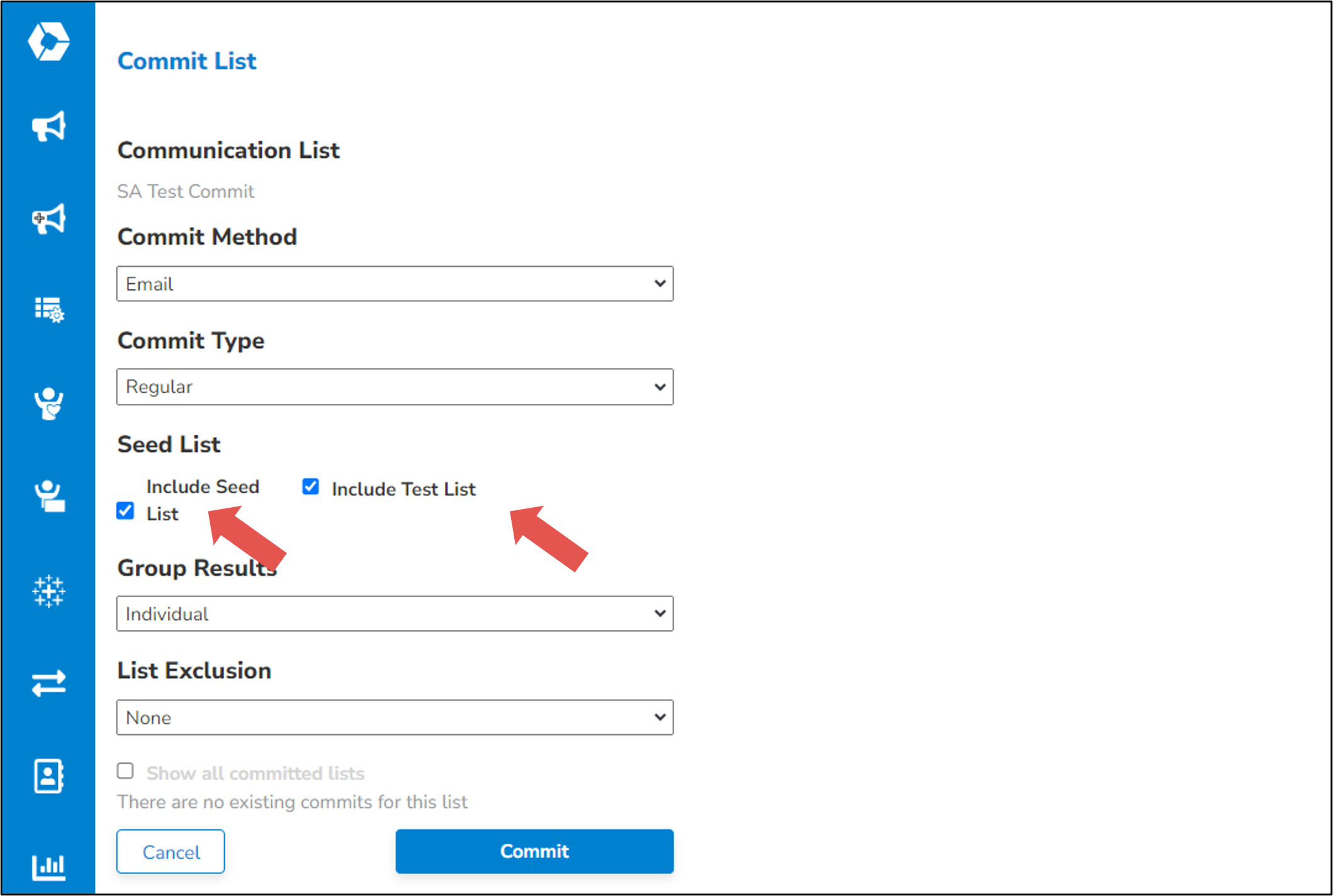
Task: Click the Cancel button
Action: point(171,852)
